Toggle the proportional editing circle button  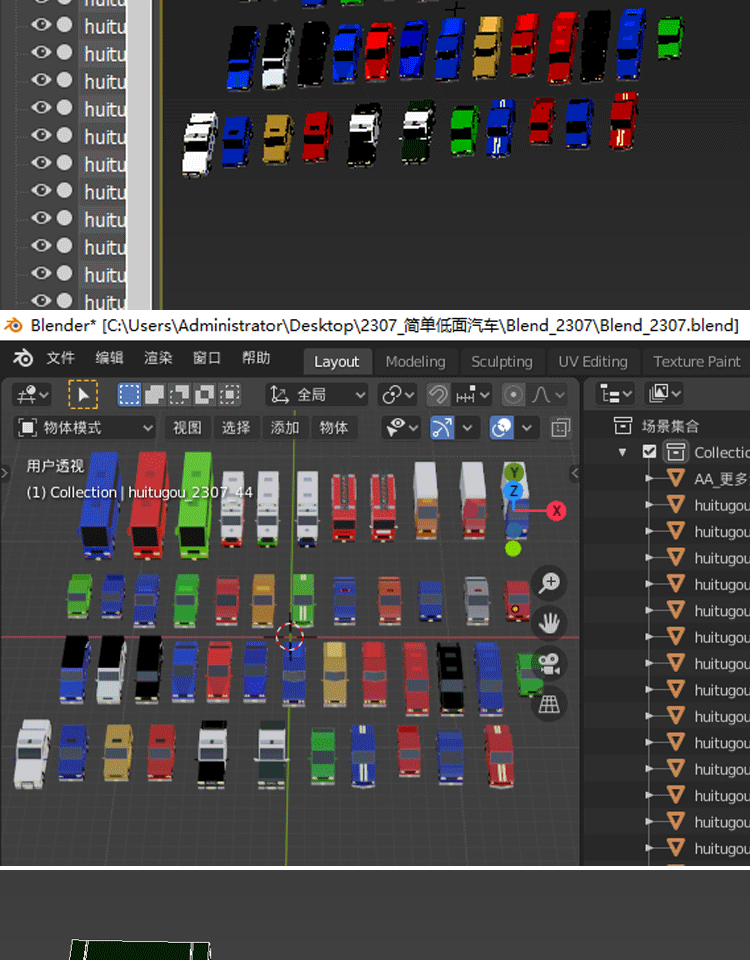click(x=513, y=395)
